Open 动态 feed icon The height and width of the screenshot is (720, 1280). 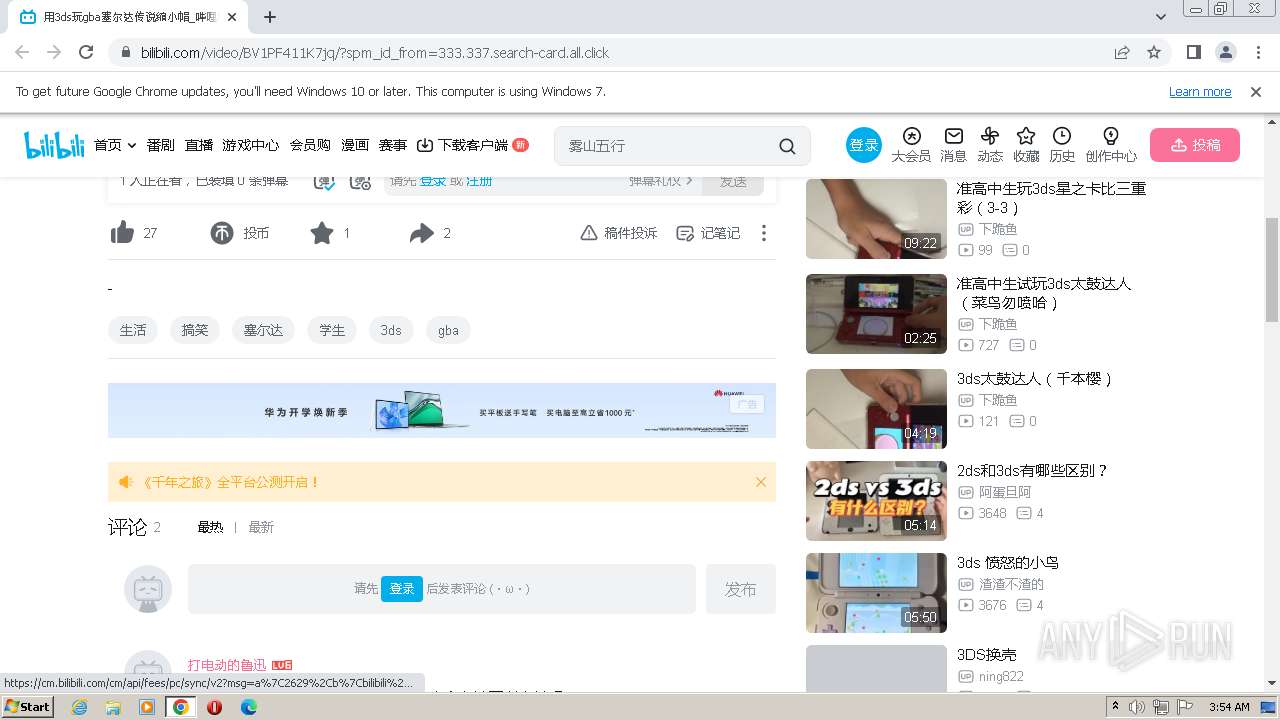(x=990, y=145)
